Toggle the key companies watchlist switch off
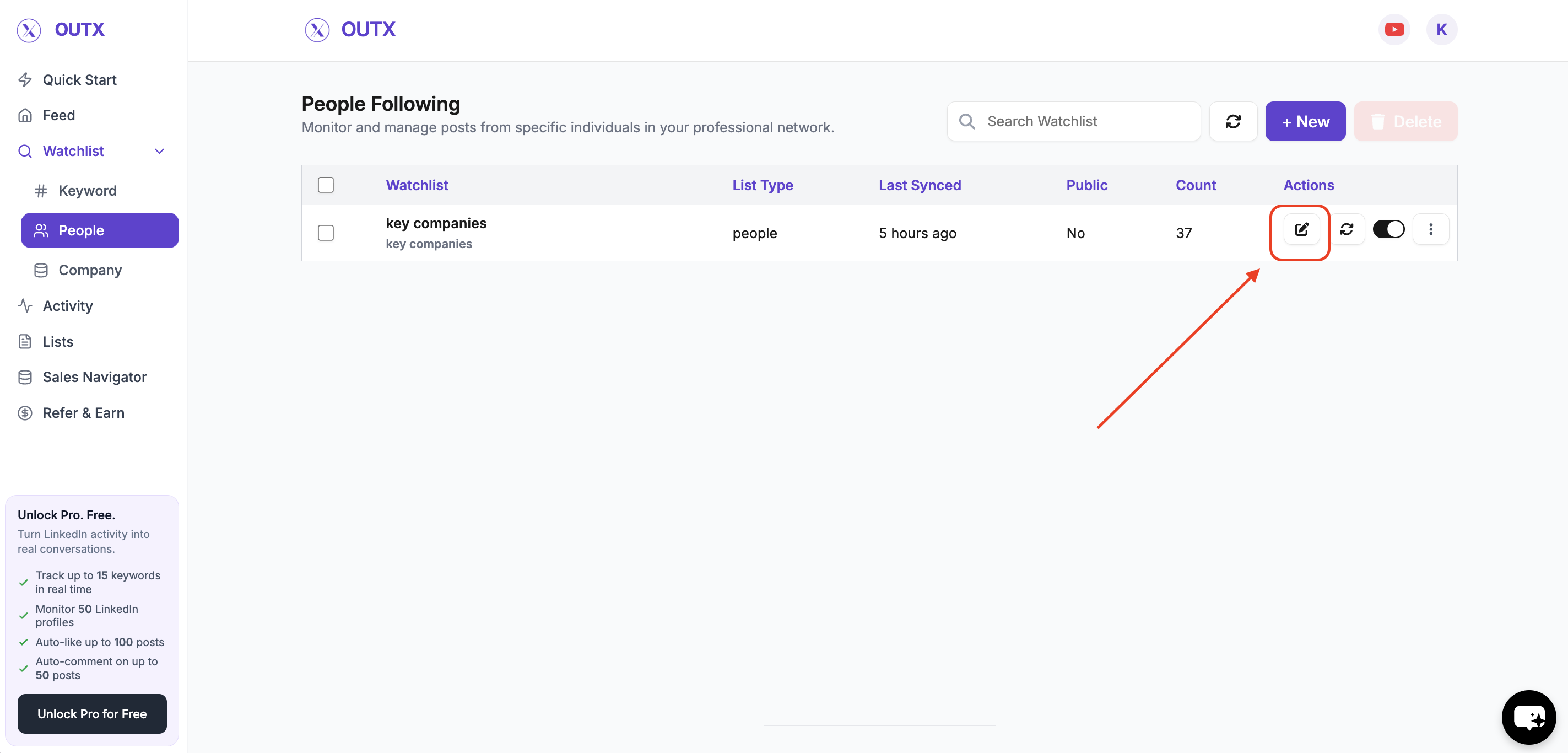1568x753 pixels. [1388, 230]
